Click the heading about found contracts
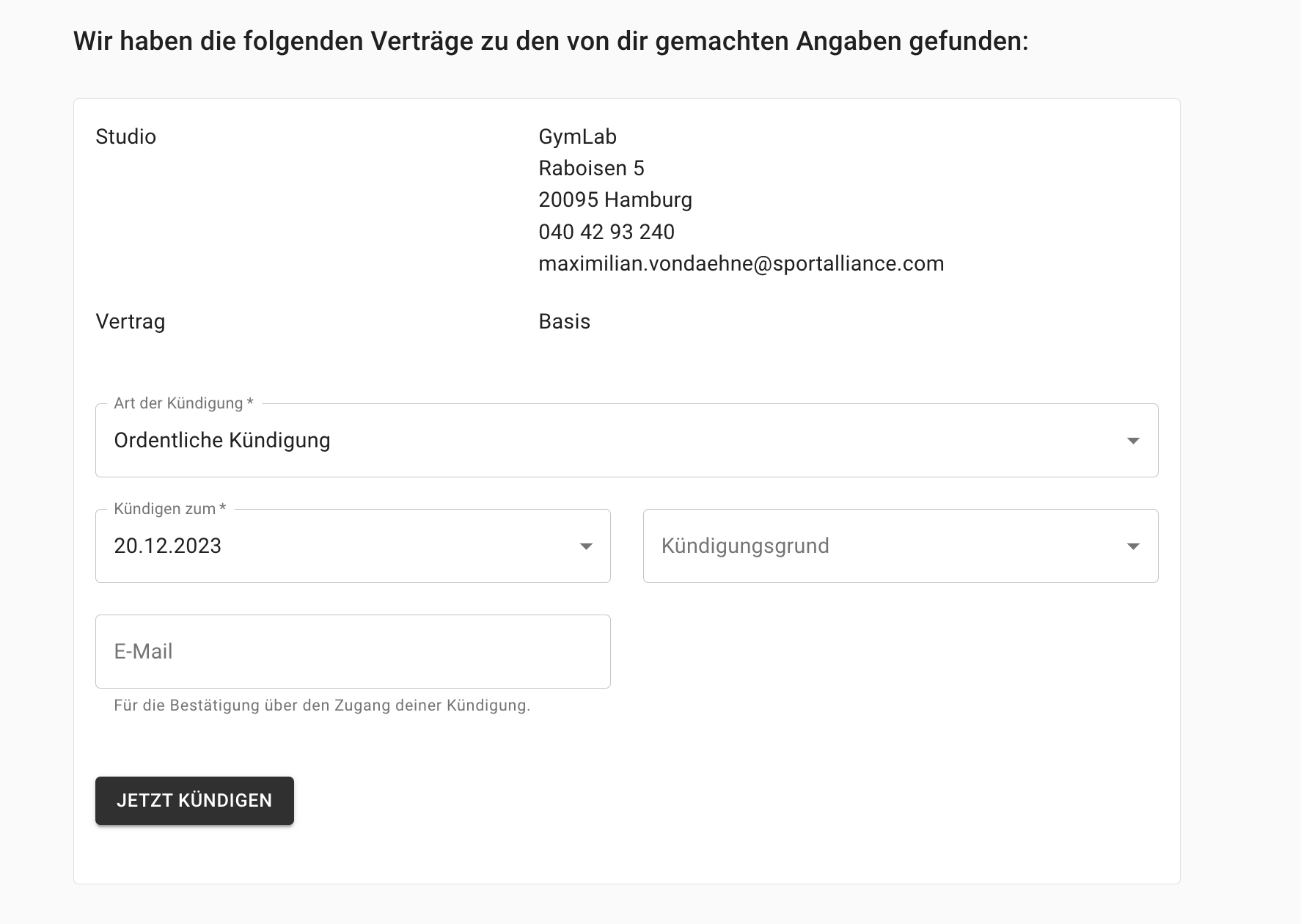Viewport: 1301px width, 924px height. (551, 41)
